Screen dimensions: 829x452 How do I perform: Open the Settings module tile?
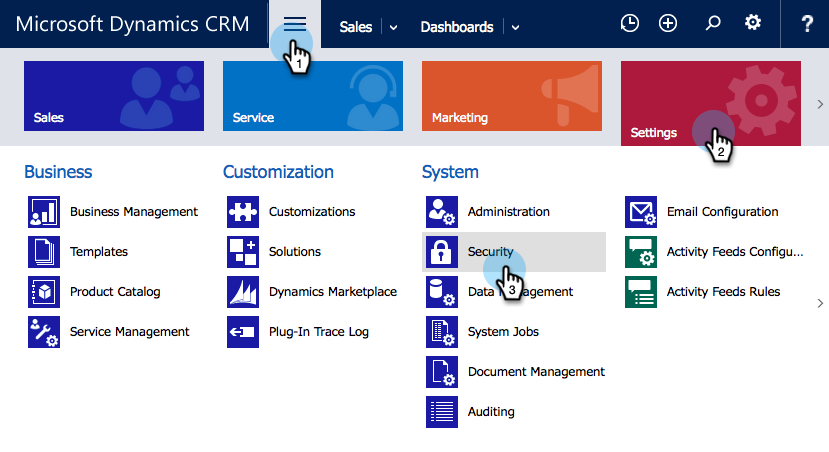click(710, 102)
